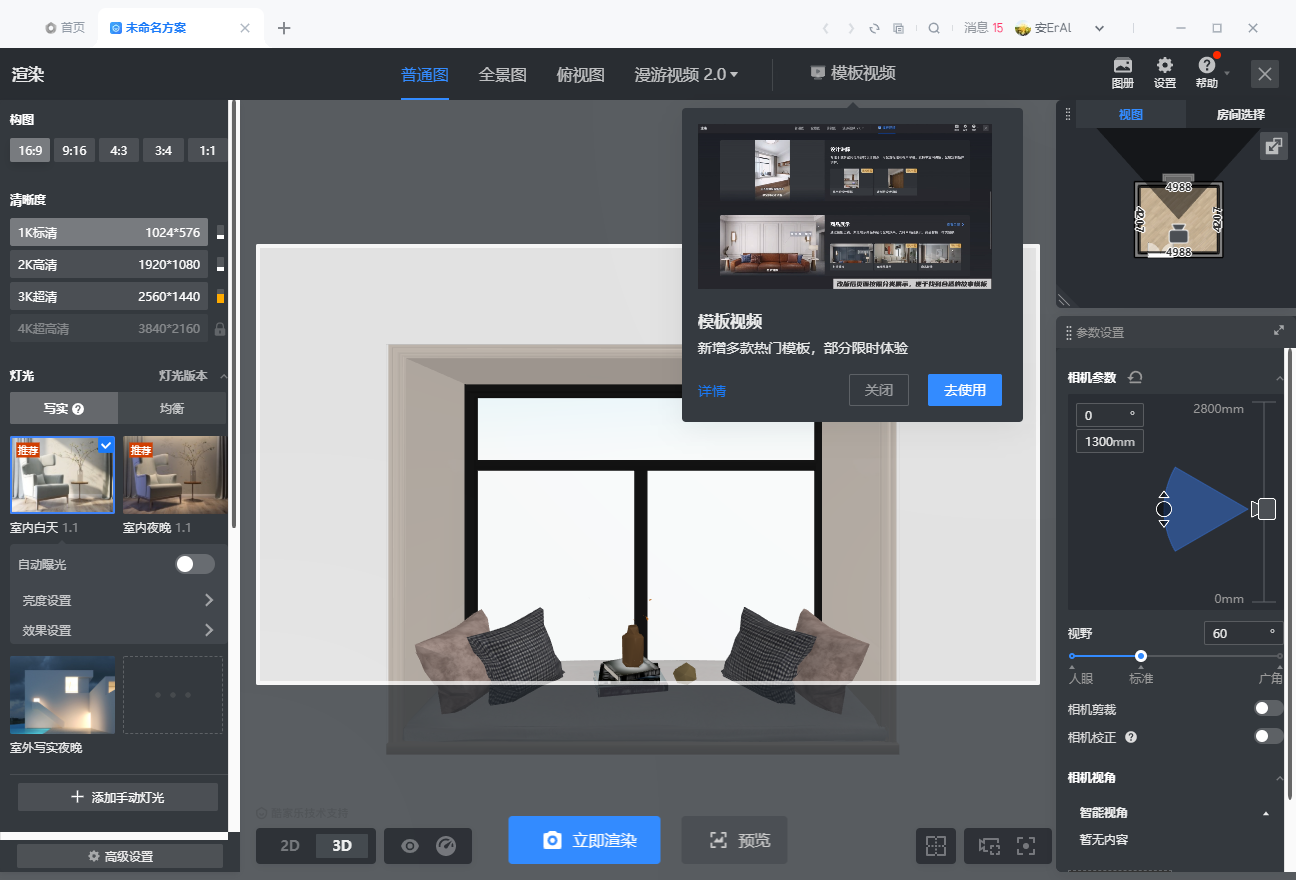This screenshot has height=880, width=1296.
Task: Click 关闭 in template video popup
Action: tap(879, 390)
